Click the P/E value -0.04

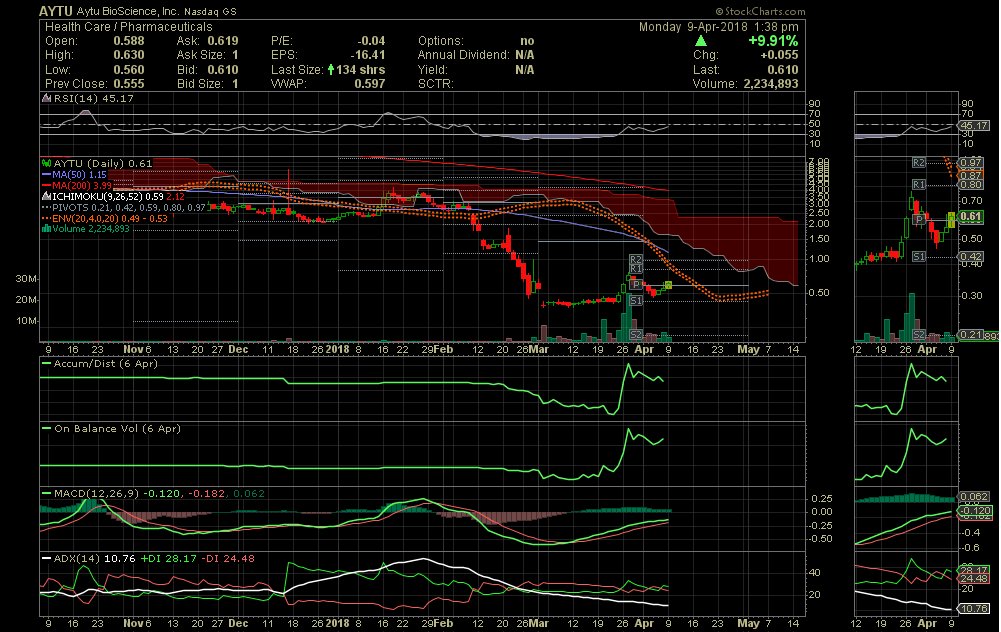click(x=371, y=41)
